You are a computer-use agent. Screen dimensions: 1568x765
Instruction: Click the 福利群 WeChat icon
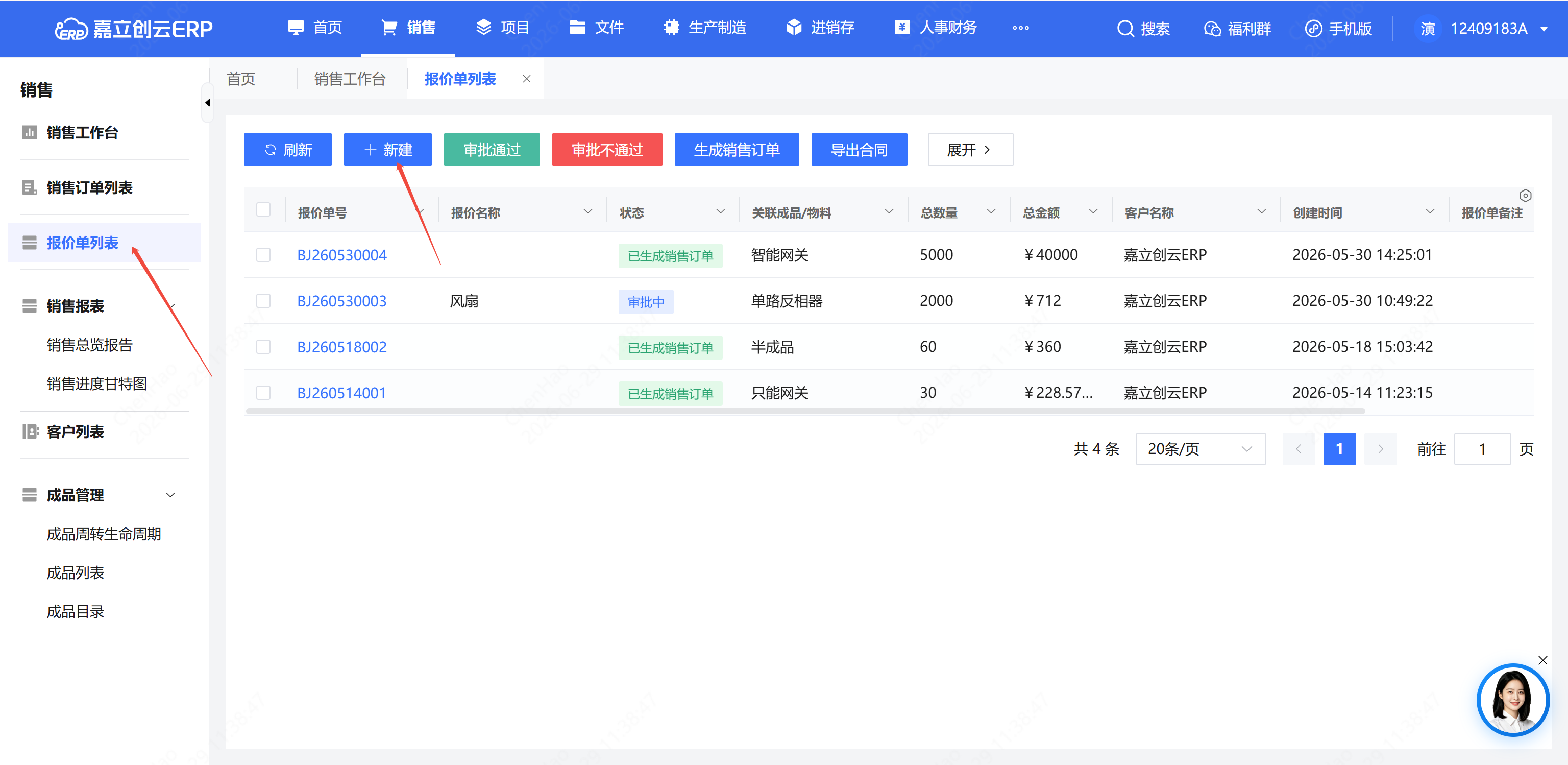point(1212,29)
